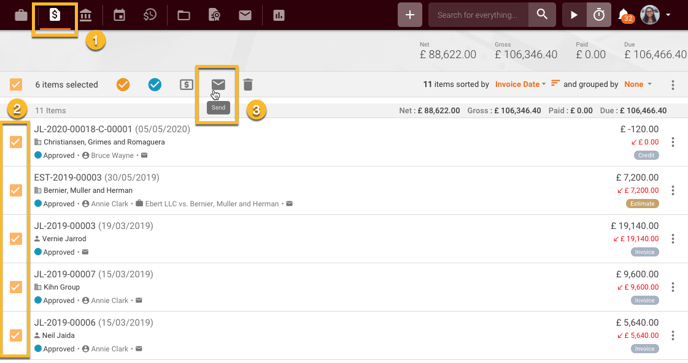Click Bruce Wayne assignee name

112,155
